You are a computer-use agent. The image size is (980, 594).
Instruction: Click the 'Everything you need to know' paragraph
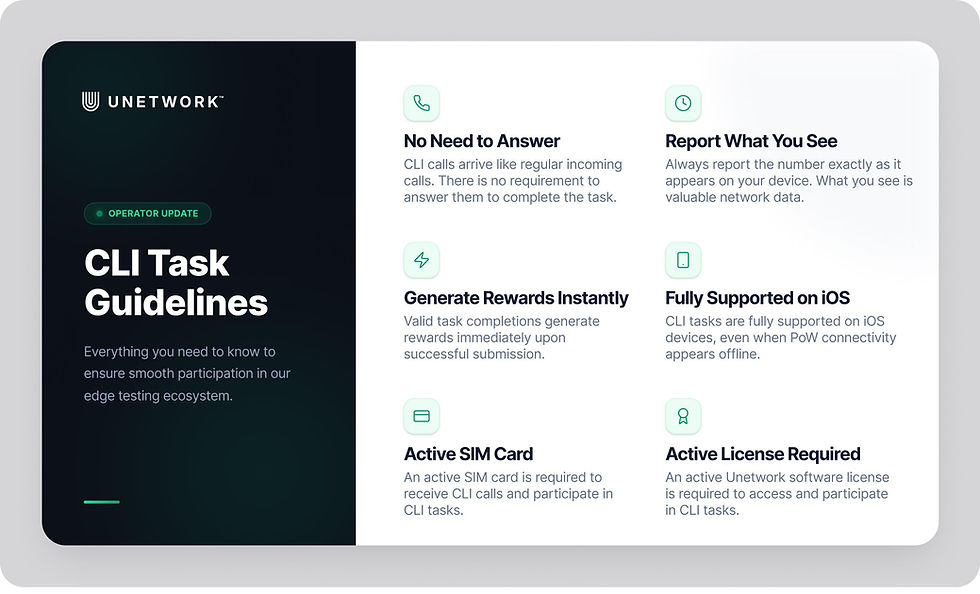pos(187,373)
